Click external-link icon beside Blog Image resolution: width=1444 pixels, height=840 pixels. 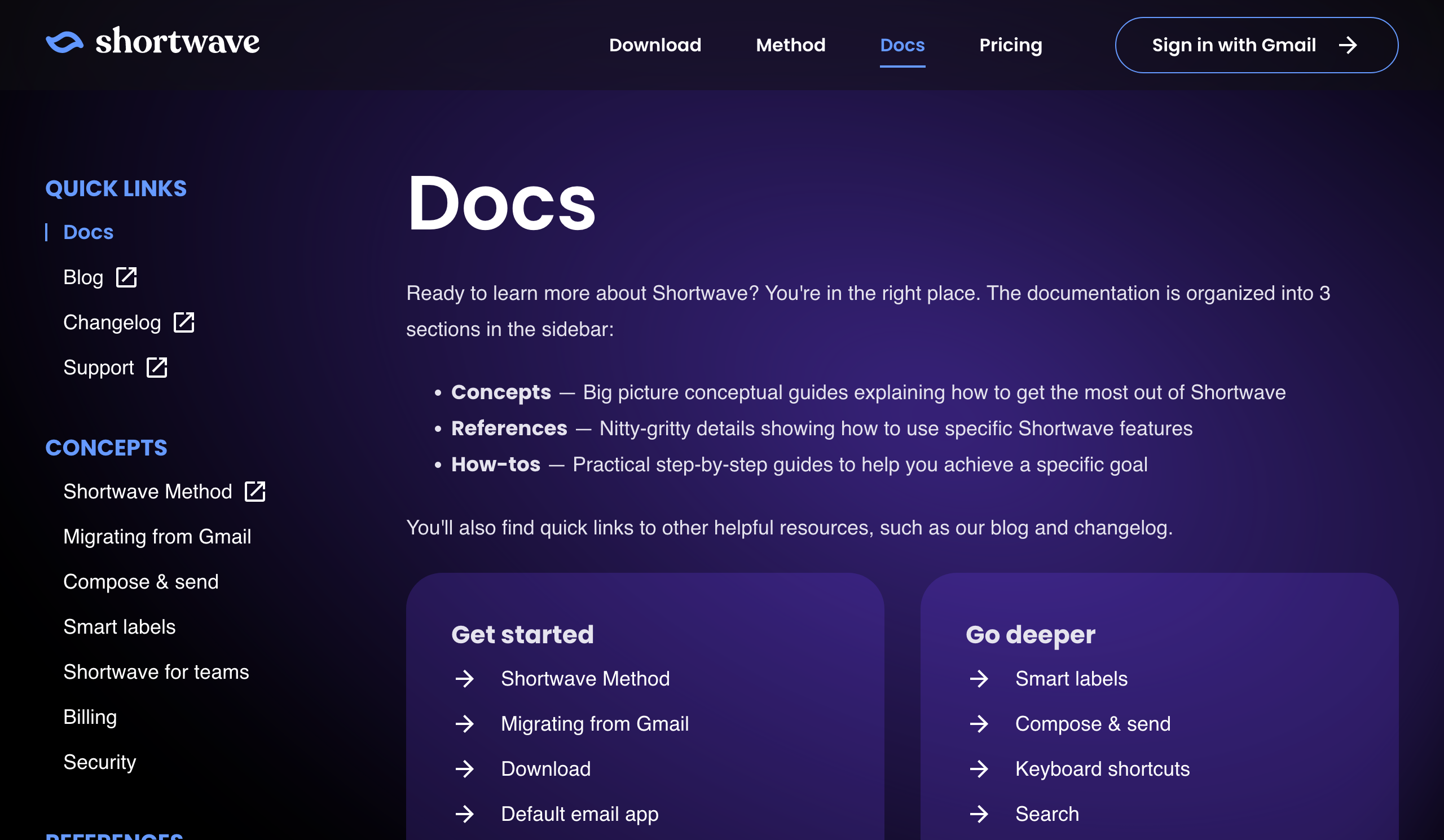[126, 277]
